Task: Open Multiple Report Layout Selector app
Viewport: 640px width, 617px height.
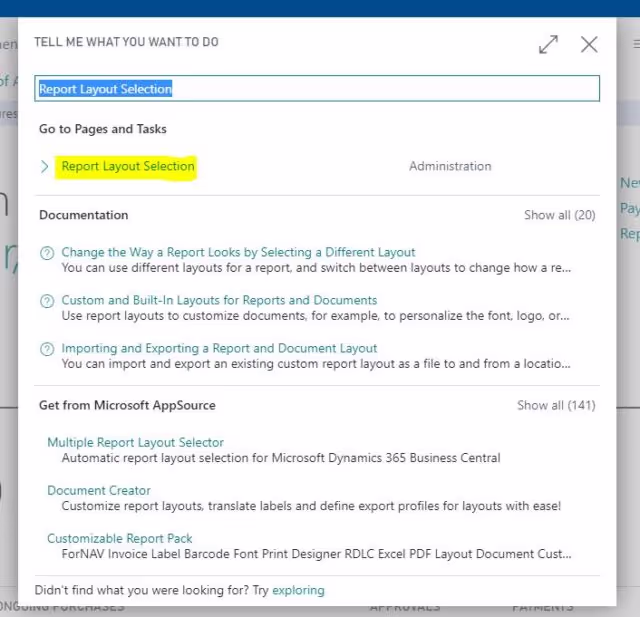Action: (x=136, y=442)
